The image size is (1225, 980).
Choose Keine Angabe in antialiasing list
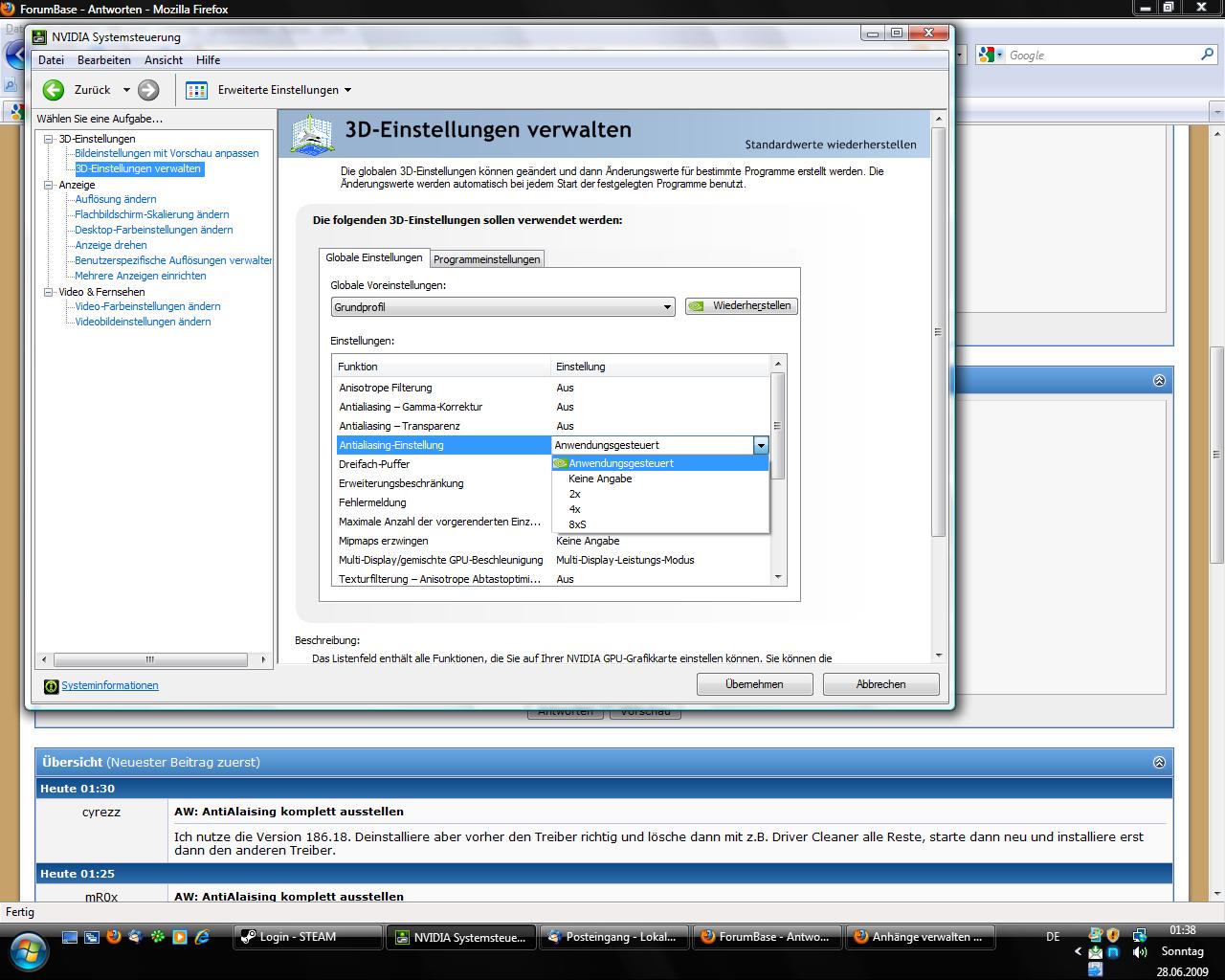(x=660, y=479)
